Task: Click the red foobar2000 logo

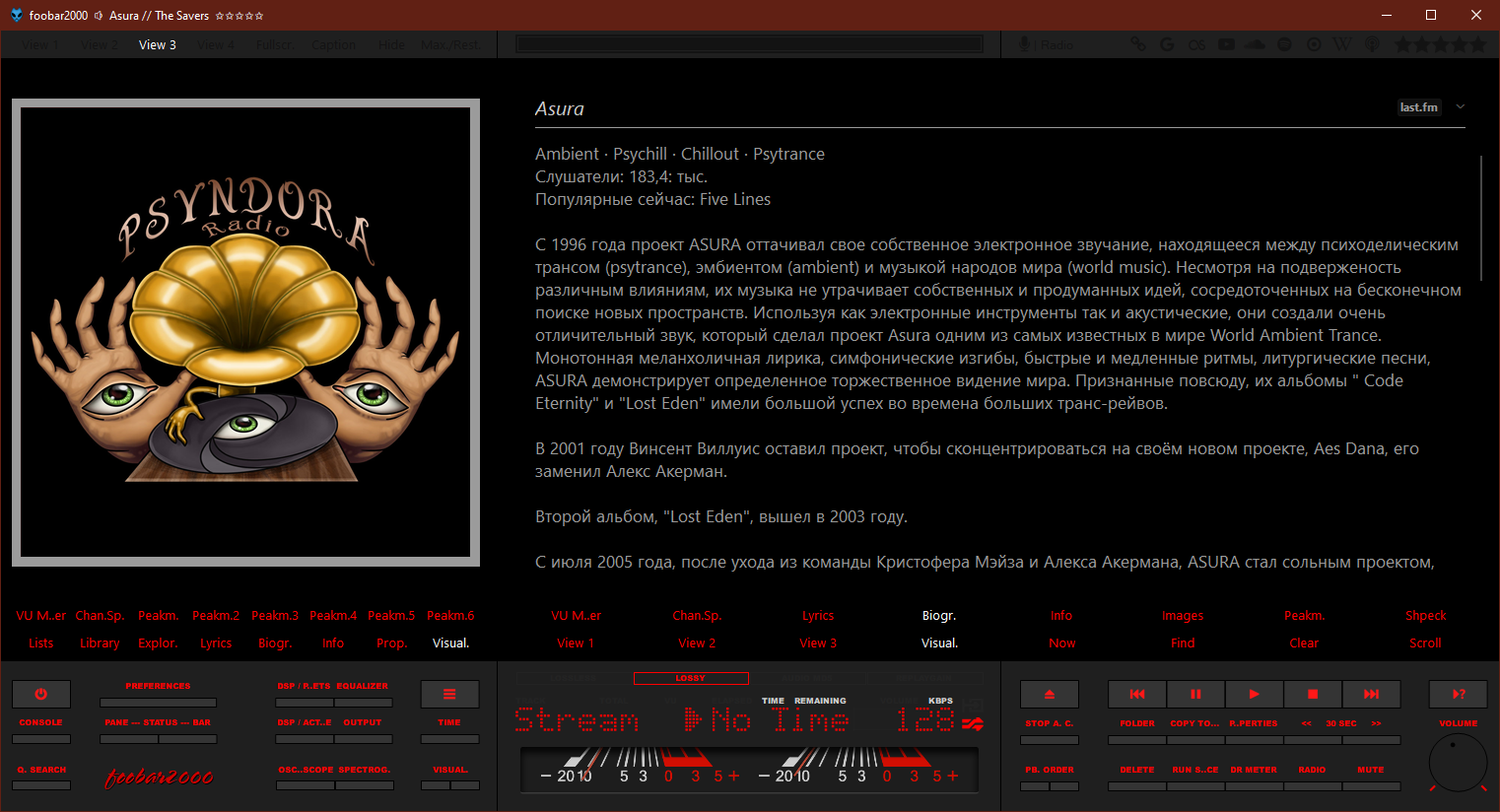Action: 159,778
